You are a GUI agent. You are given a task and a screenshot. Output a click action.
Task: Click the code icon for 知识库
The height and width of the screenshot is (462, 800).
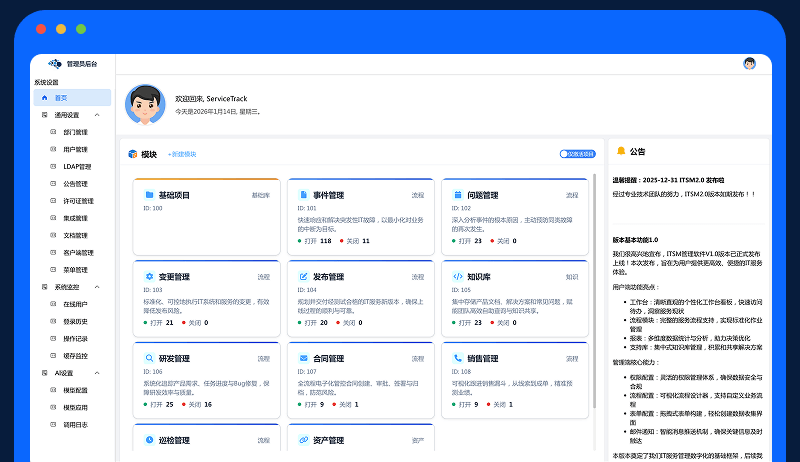[457, 276]
